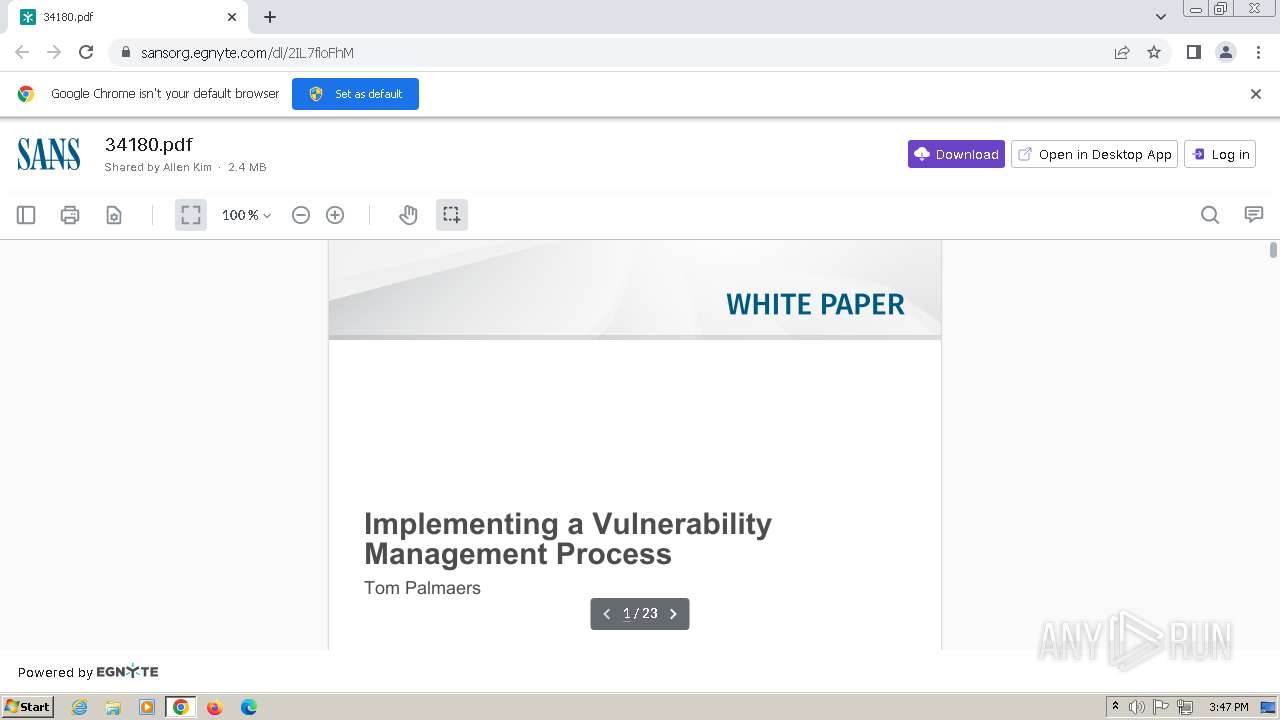Reload the current page
The image size is (1280, 720).
click(x=86, y=52)
